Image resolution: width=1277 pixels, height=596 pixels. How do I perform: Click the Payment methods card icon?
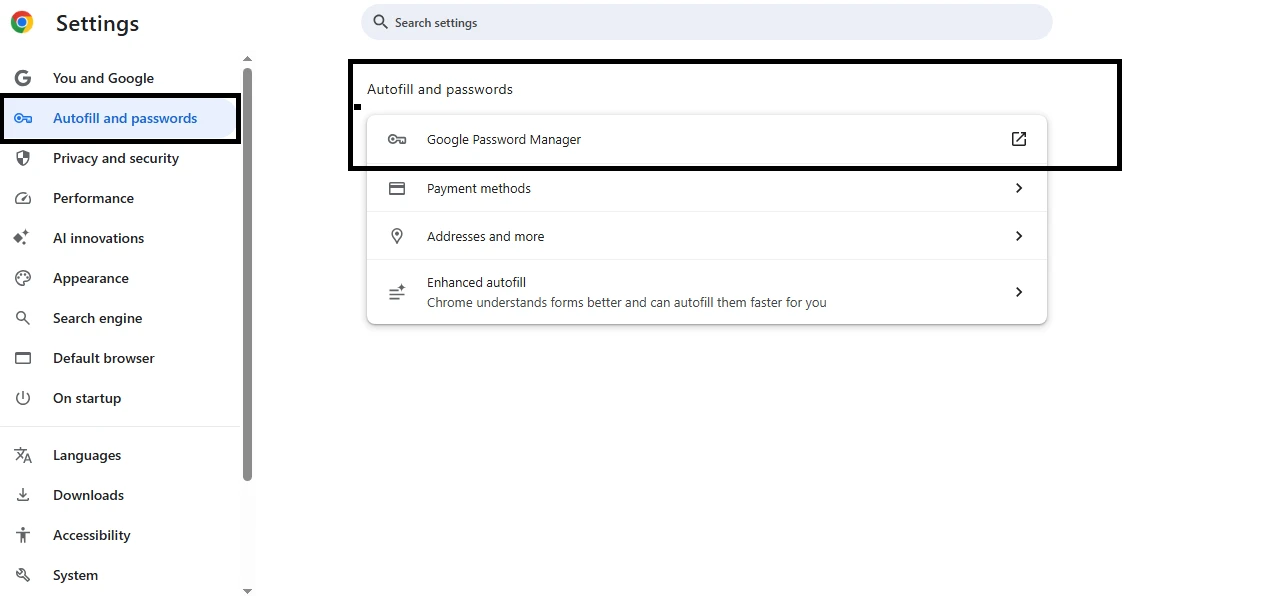[x=397, y=187]
